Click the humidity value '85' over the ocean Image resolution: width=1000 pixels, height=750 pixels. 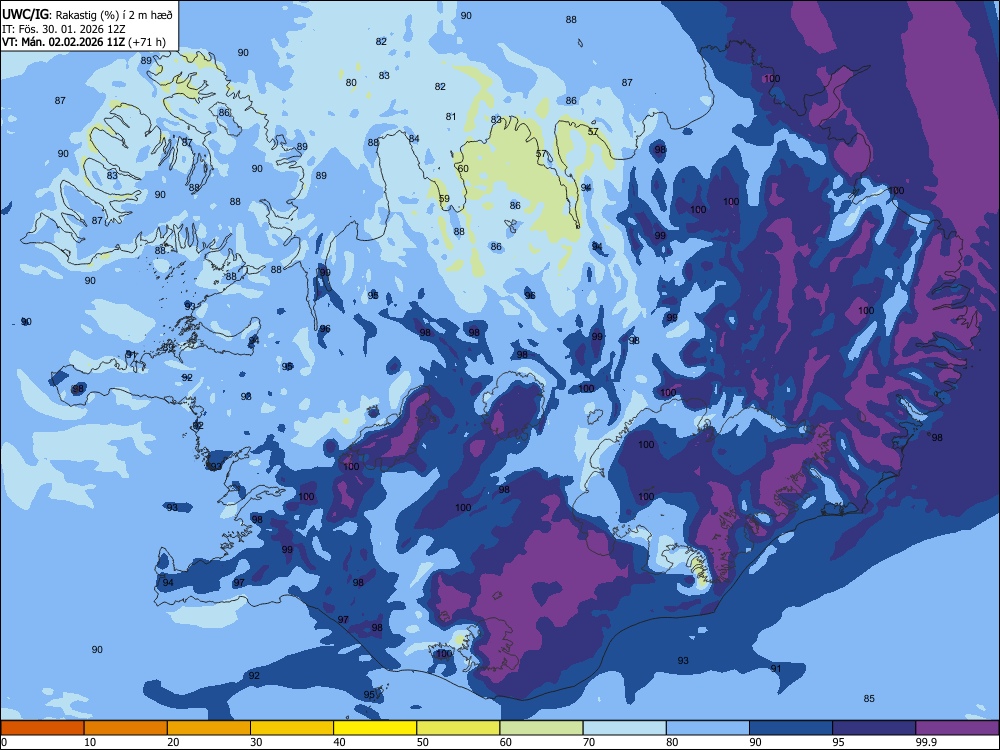pos(869,698)
